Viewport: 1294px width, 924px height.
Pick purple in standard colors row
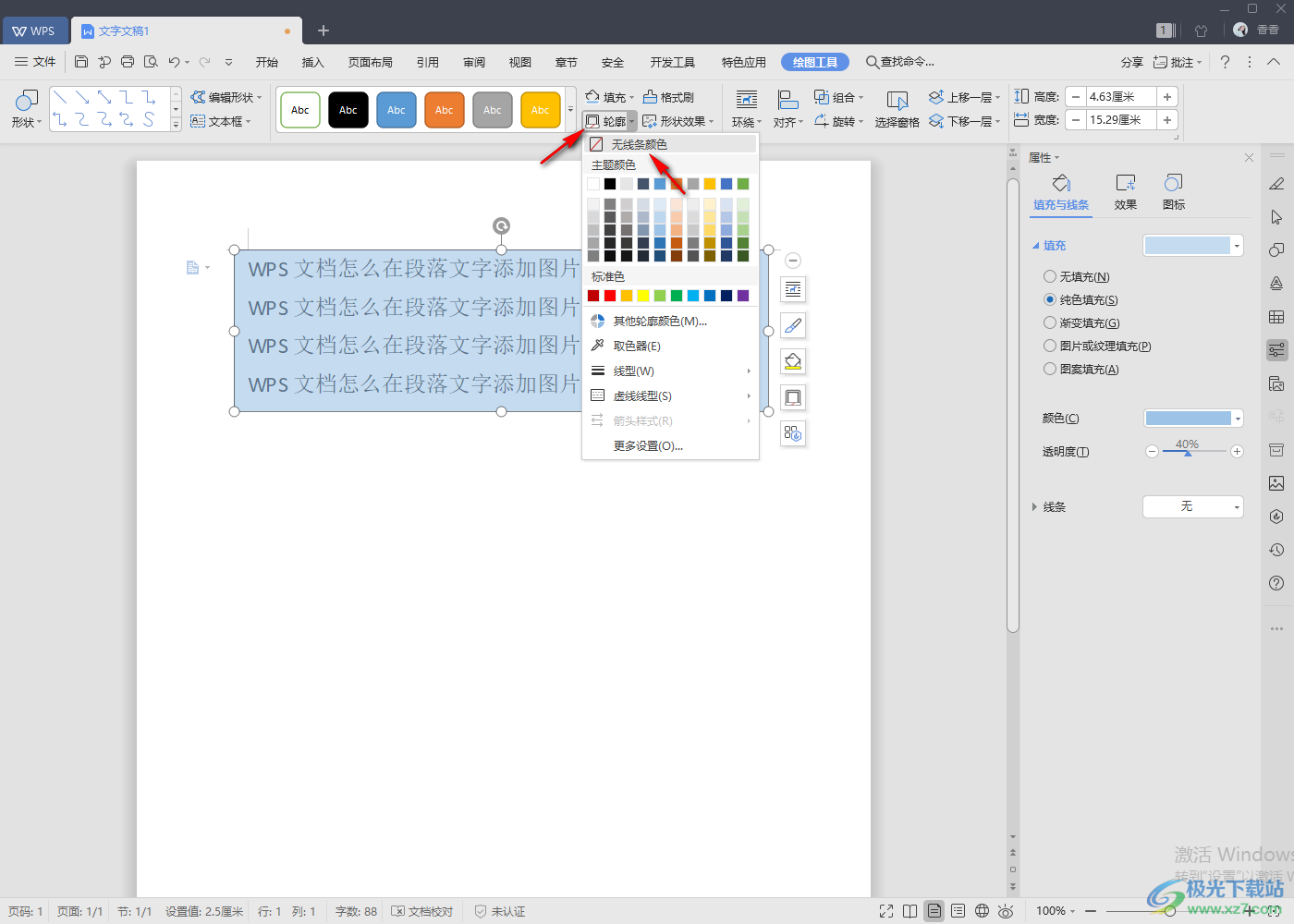743,296
